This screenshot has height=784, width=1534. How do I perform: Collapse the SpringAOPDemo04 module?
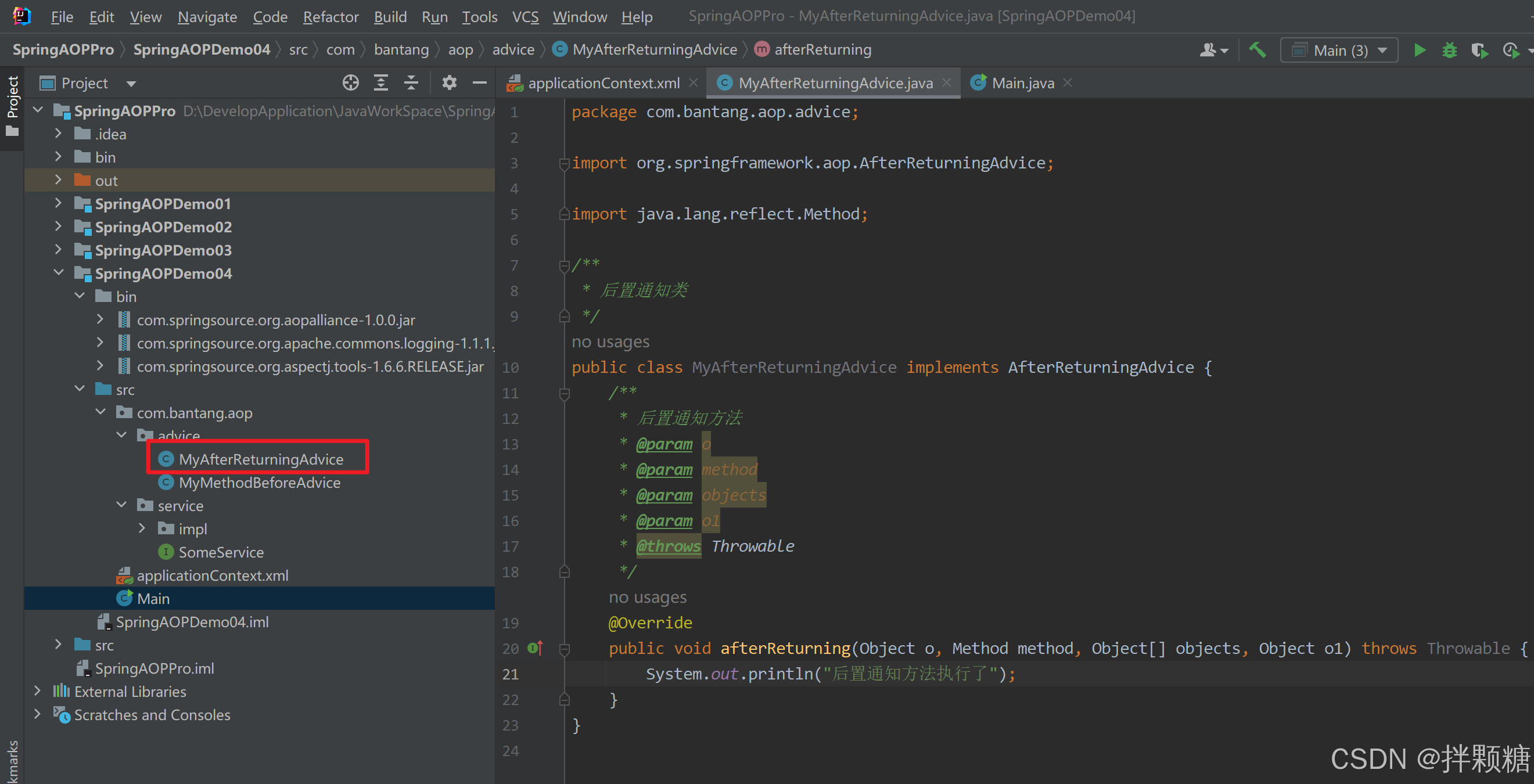[x=58, y=272]
